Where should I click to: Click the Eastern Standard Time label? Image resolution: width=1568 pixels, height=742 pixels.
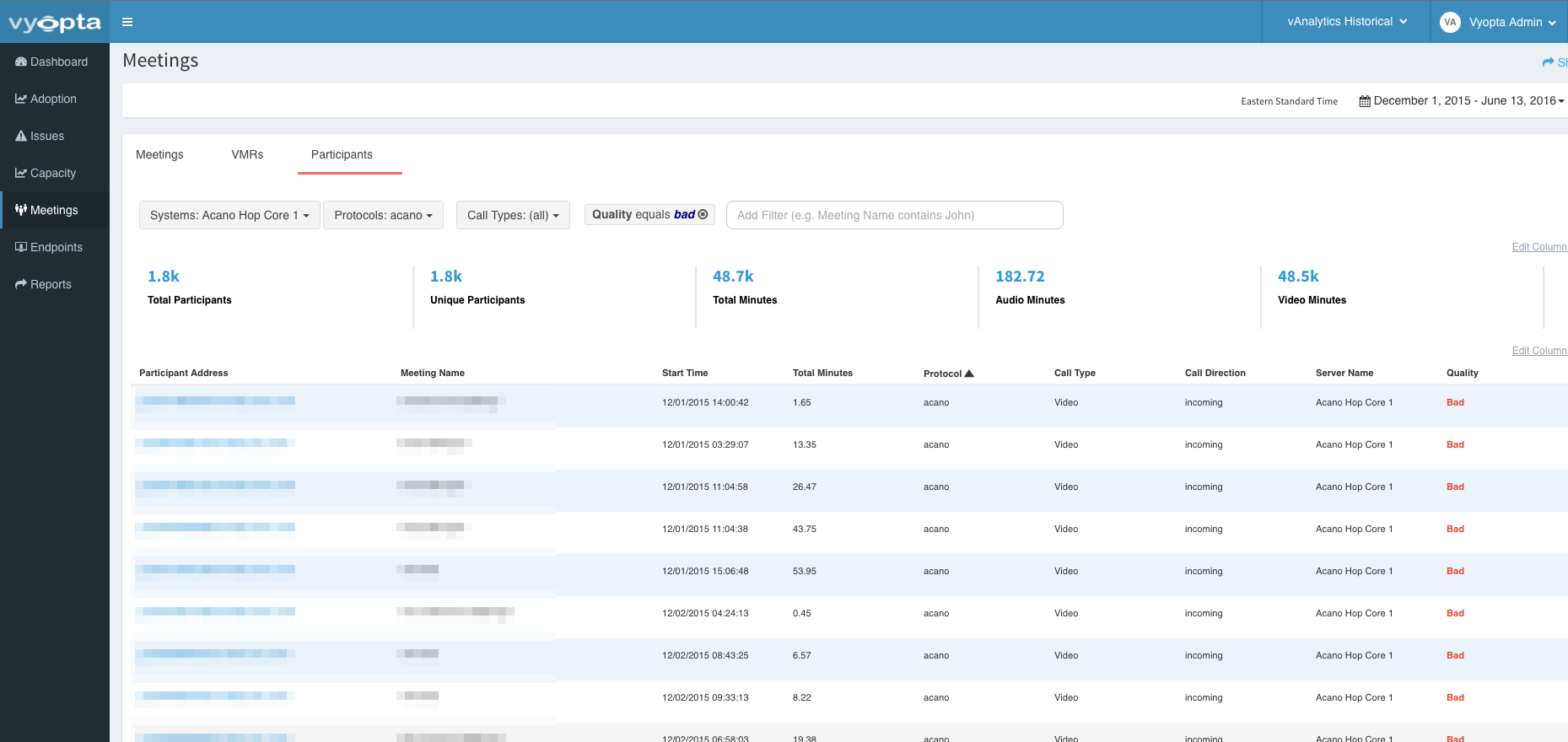click(1289, 101)
